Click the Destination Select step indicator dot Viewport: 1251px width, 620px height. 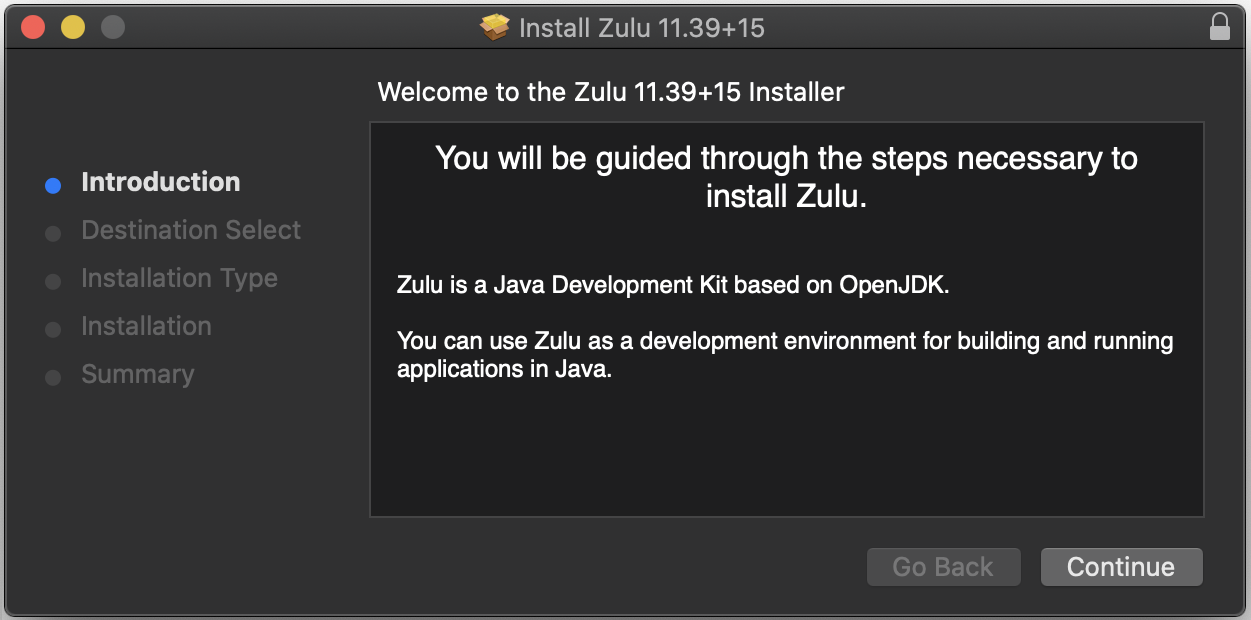click(52, 232)
